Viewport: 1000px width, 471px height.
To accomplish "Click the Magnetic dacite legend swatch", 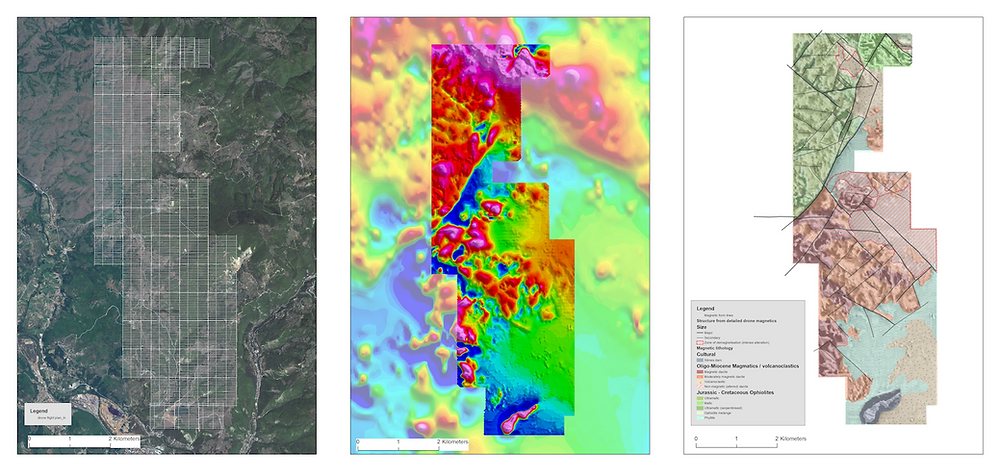I will tap(700, 372).
